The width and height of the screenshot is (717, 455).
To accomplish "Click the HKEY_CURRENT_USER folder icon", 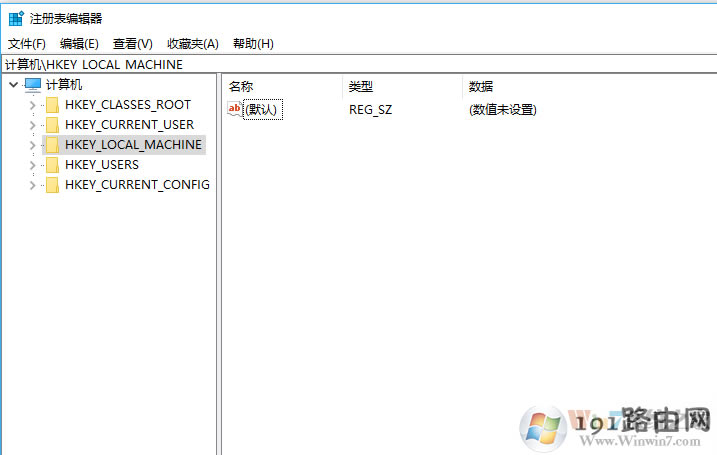I will (52, 125).
